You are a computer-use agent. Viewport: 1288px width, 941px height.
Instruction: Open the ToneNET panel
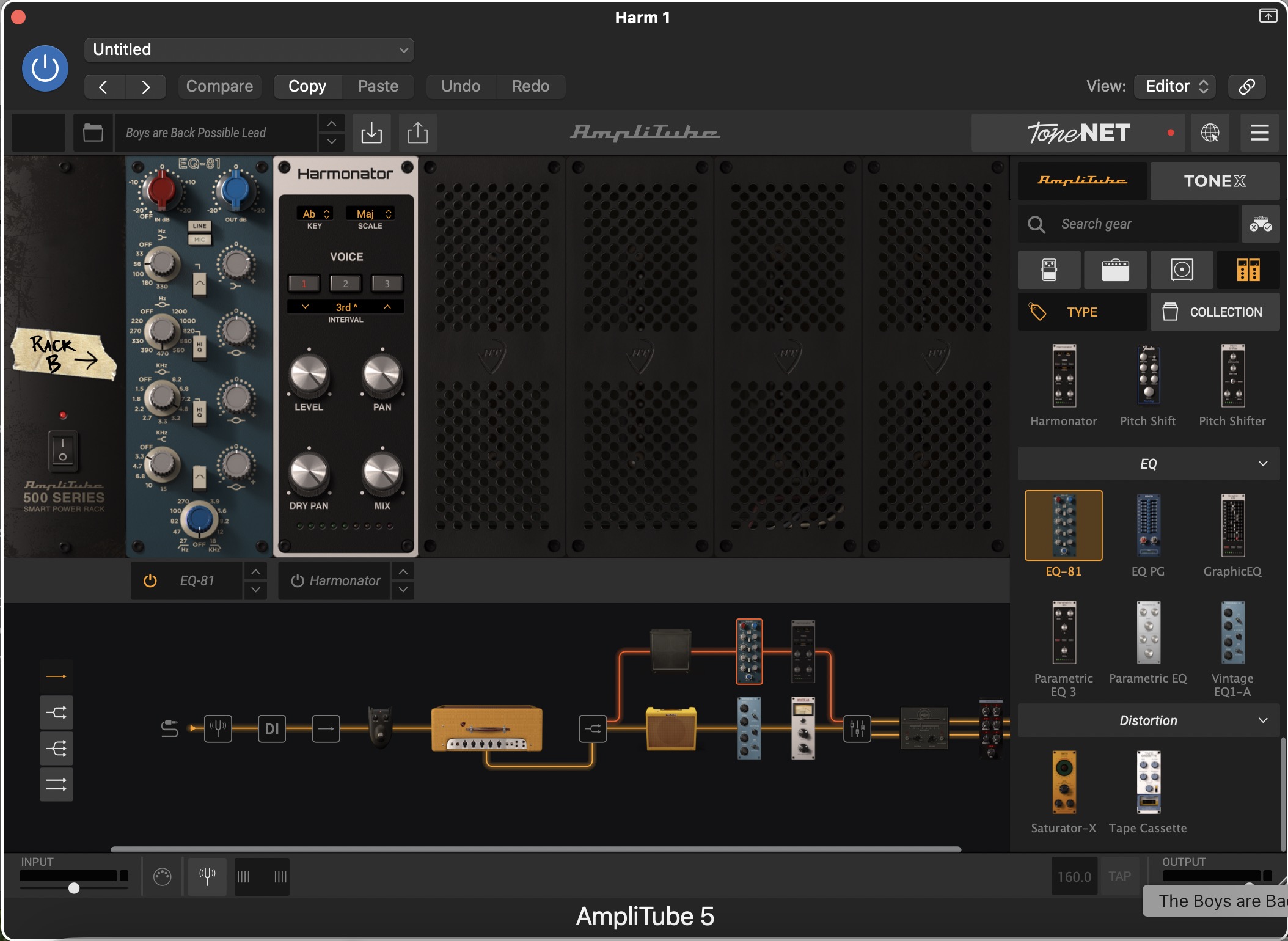pyautogui.click(x=1078, y=133)
